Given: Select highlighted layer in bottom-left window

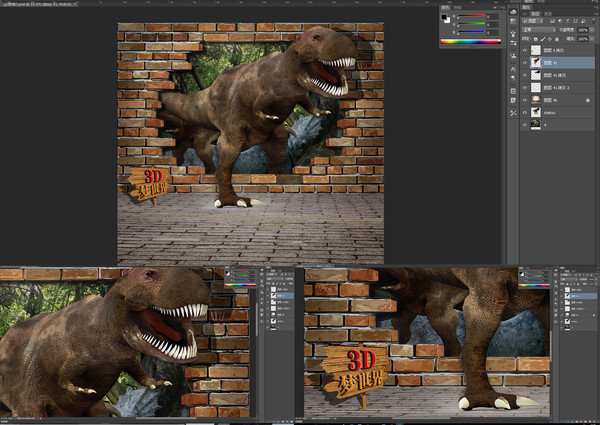Looking at the screenshot, I should 280,296.
